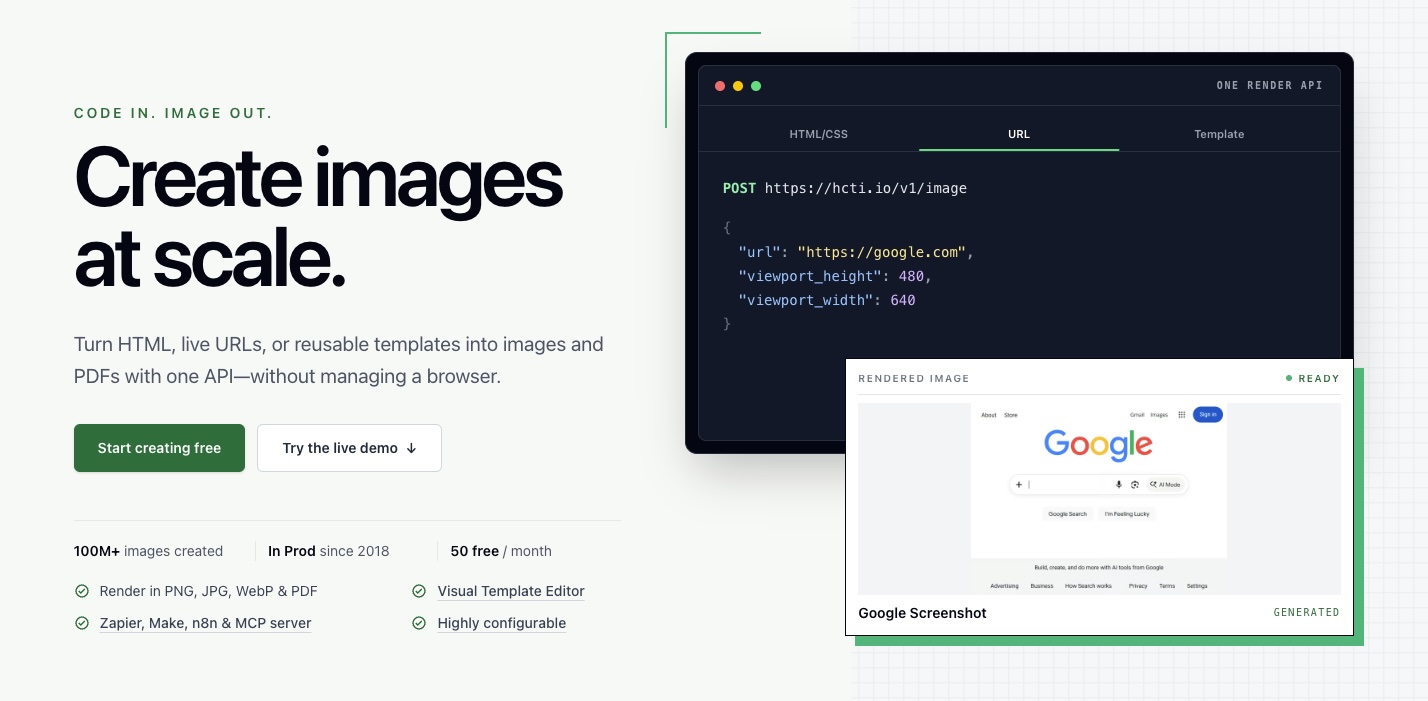Click the Gmail link in Google screenshot
This screenshot has height=701, width=1428.
(1137, 414)
